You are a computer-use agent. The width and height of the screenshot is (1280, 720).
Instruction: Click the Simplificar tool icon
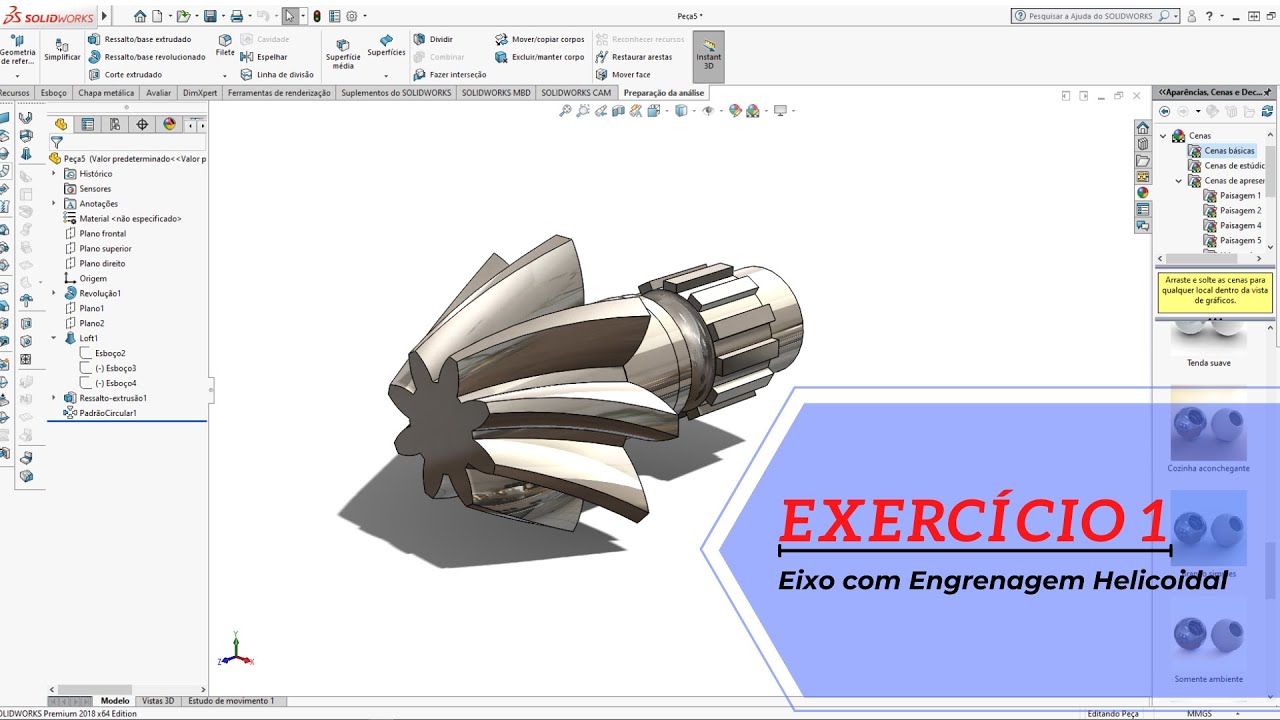click(62, 50)
